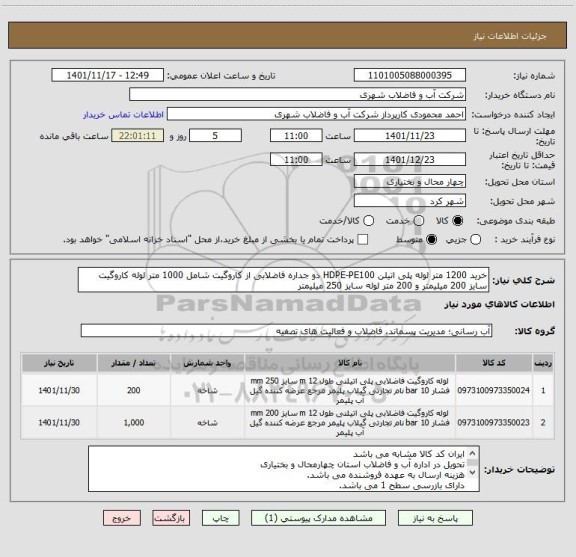Click the delivery city field شهر کرد
The width and height of the screenshot is (576, 557).
[x=410, y=201]
